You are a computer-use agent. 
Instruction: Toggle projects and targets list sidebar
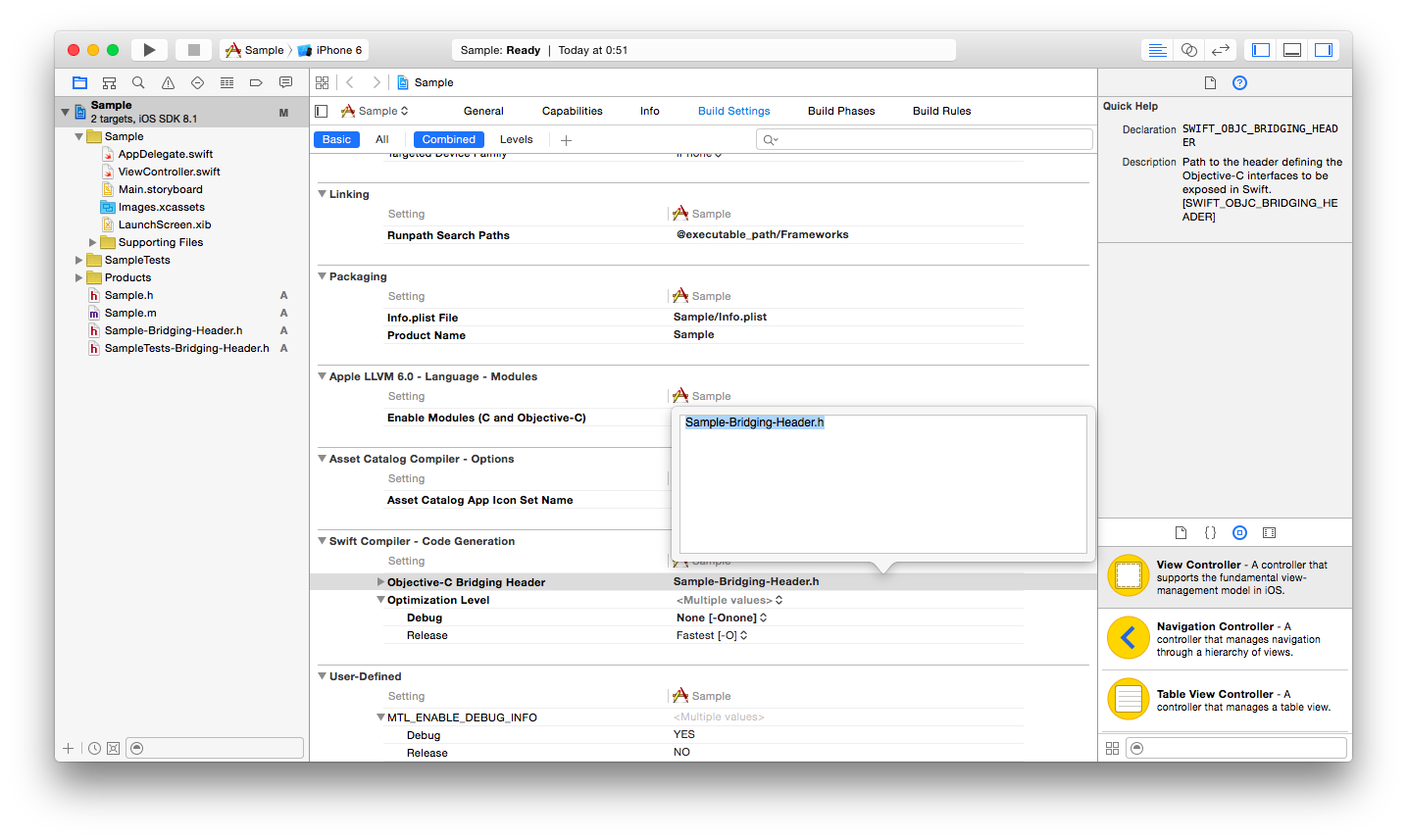pos(321,111)
